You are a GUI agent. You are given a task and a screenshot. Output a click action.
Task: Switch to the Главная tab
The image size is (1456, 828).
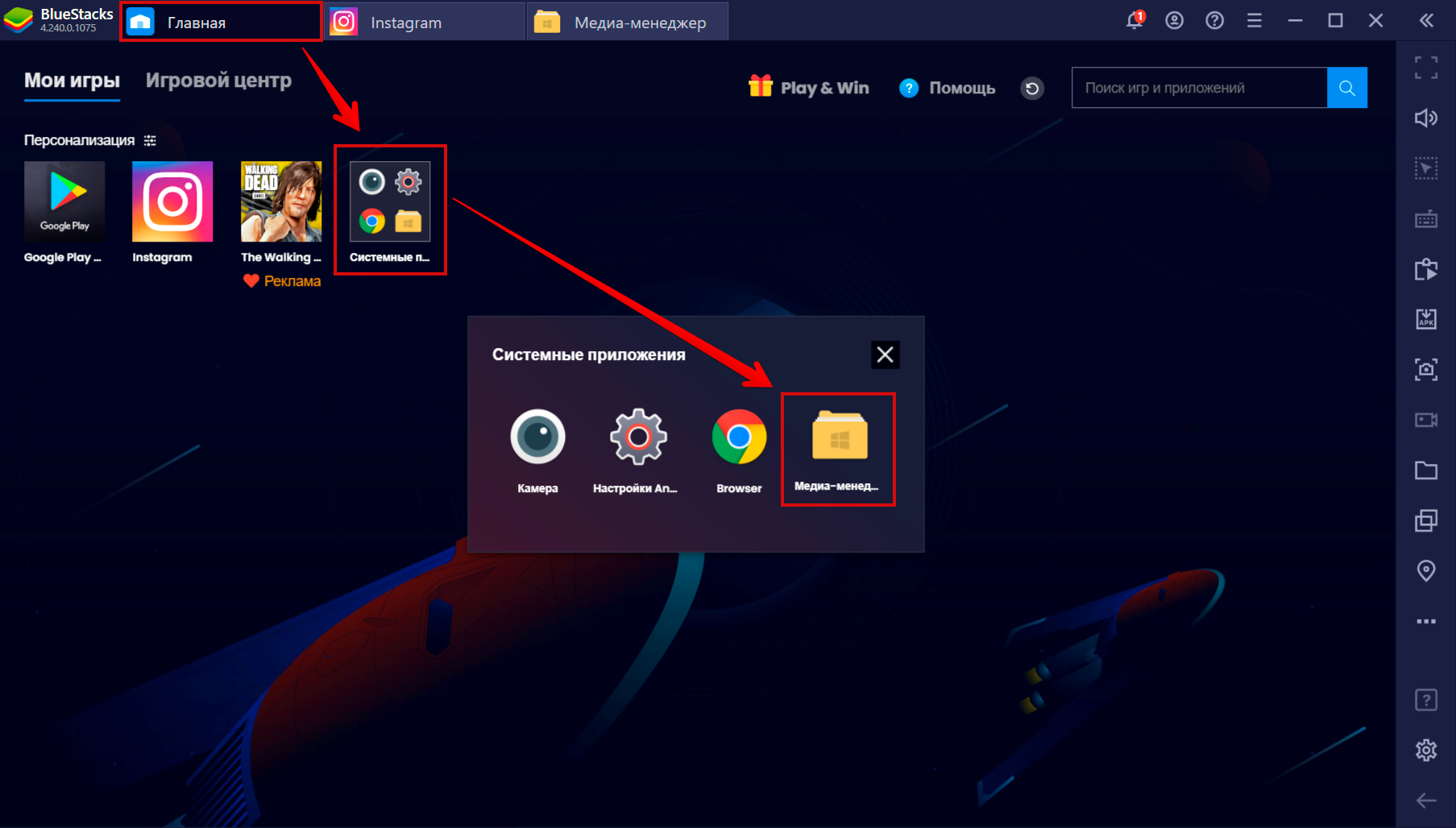[222, 22]
